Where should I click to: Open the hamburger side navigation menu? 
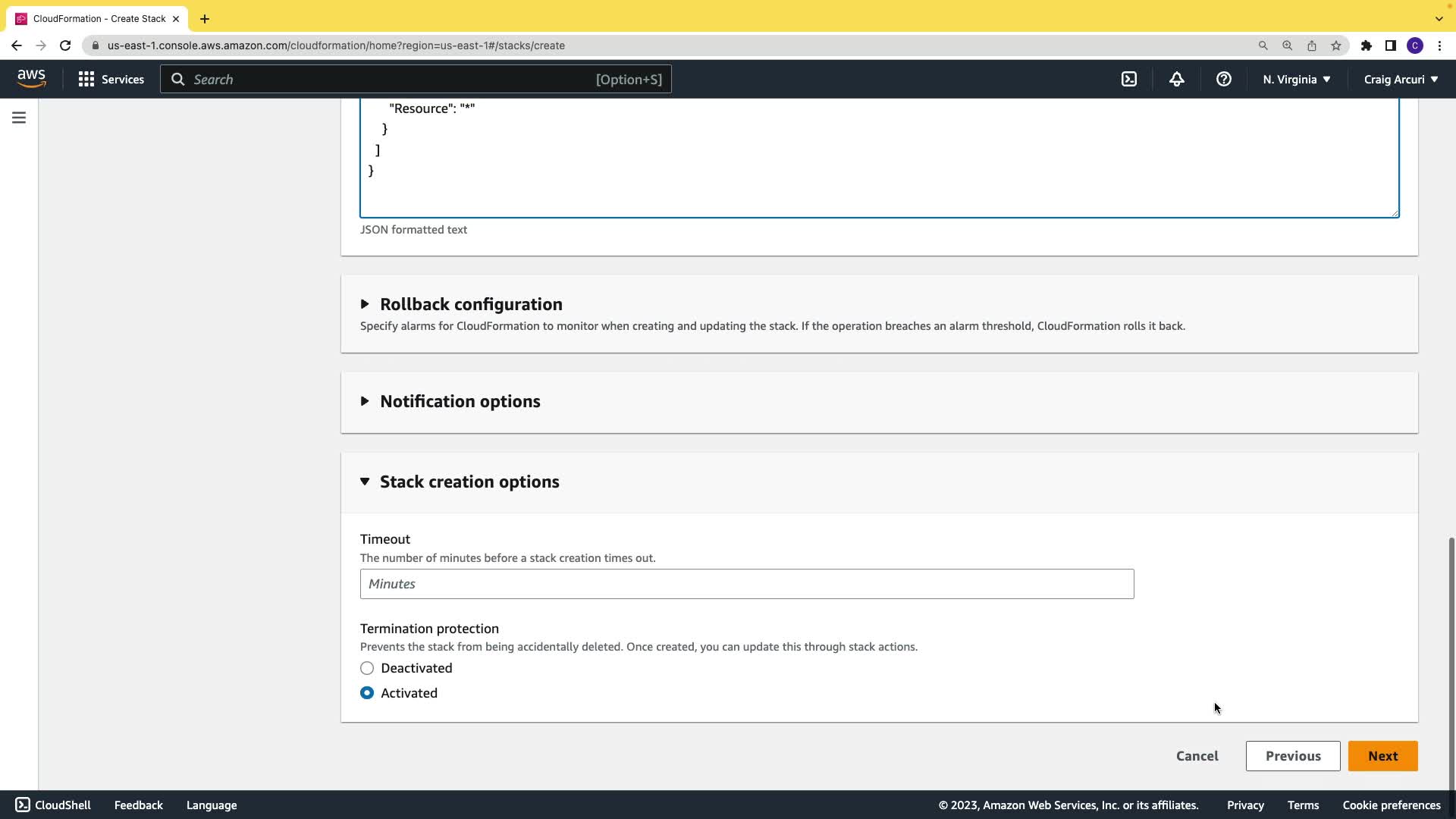pyautogui.click(x=19, y=118)
